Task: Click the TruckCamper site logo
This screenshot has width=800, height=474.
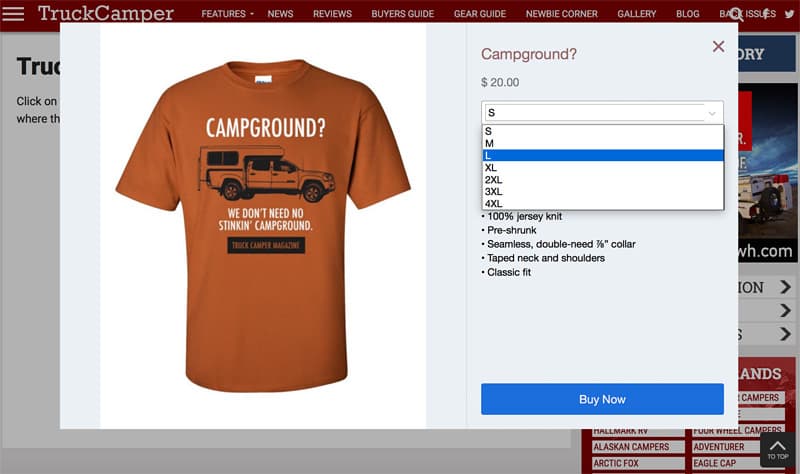Action: point(106,13)
